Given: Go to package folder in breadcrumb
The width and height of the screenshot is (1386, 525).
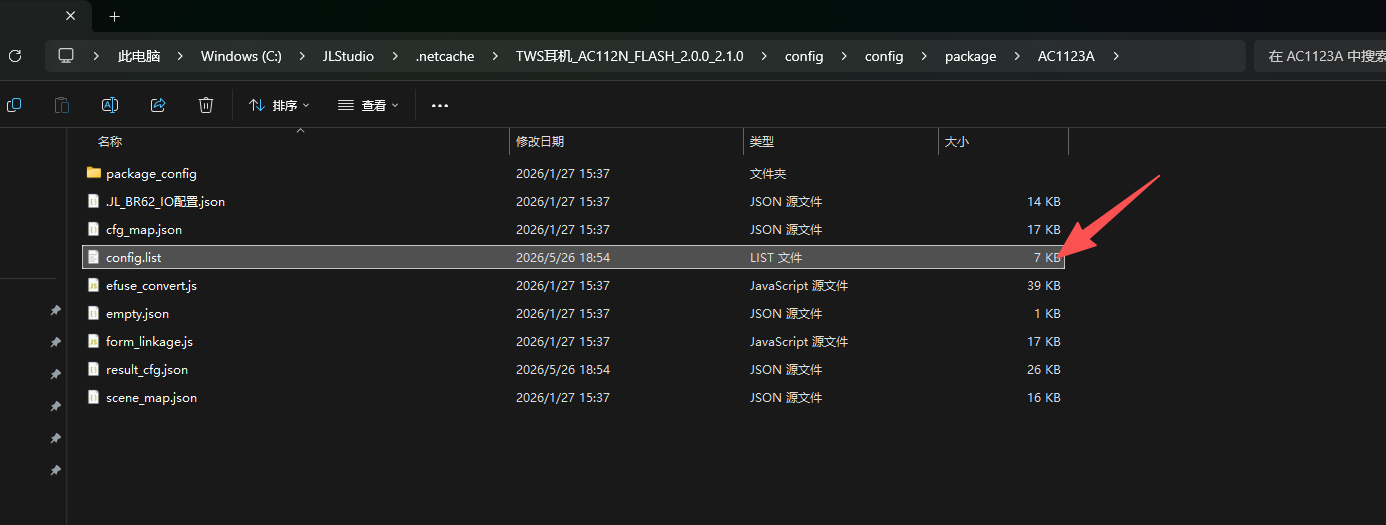Looking at the screenshot, I should pos(970,56).
